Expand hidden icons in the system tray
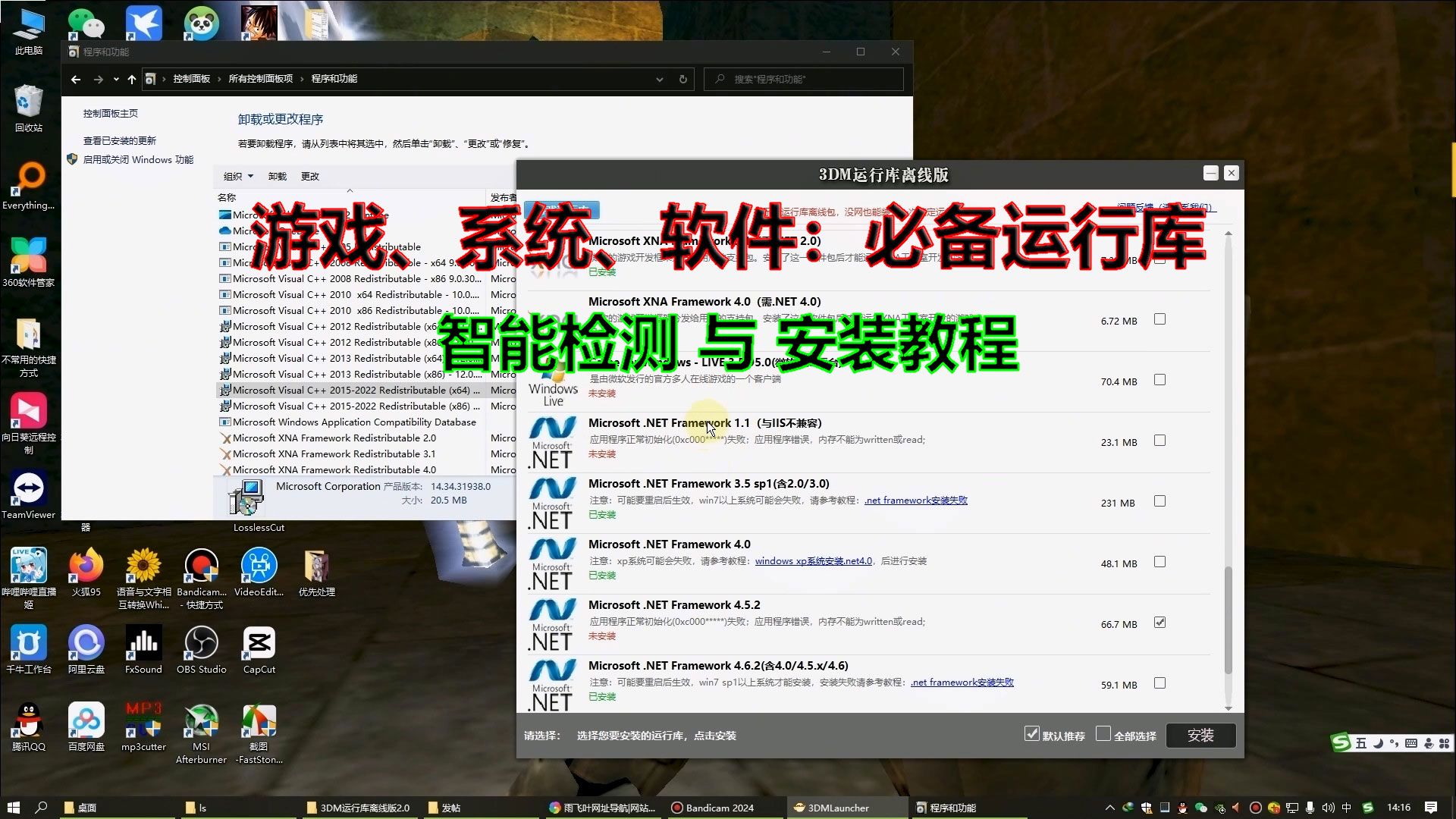The width and height of the screenshot is (1456, 819). pos(1109,808)
